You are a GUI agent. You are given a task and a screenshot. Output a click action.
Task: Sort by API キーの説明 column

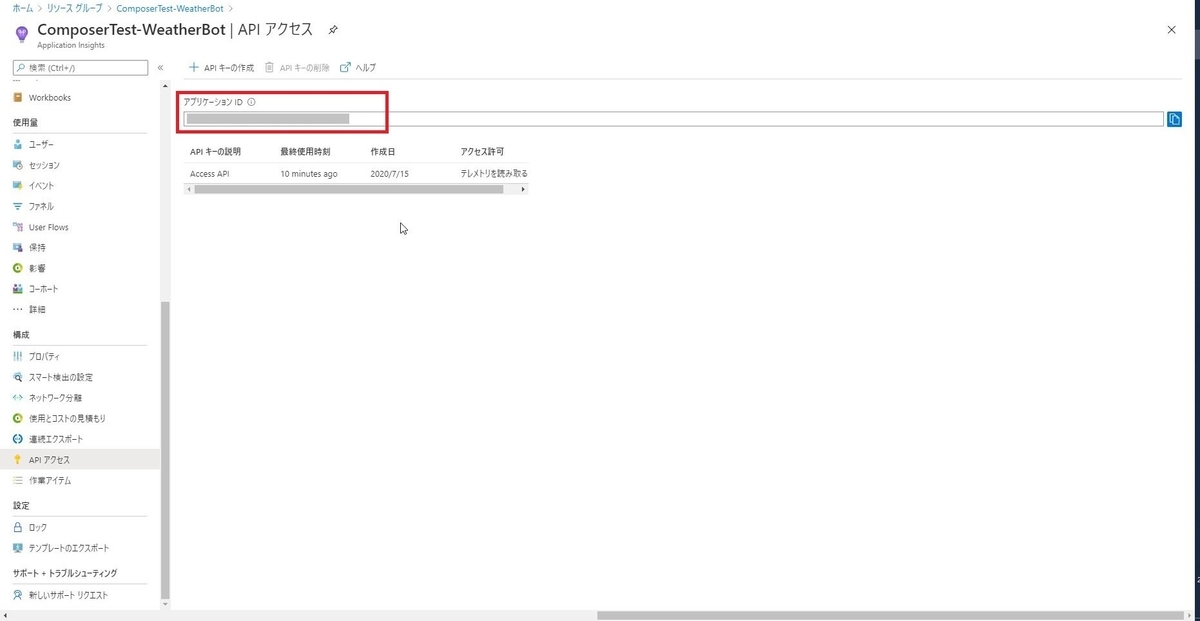click(216, 152)
